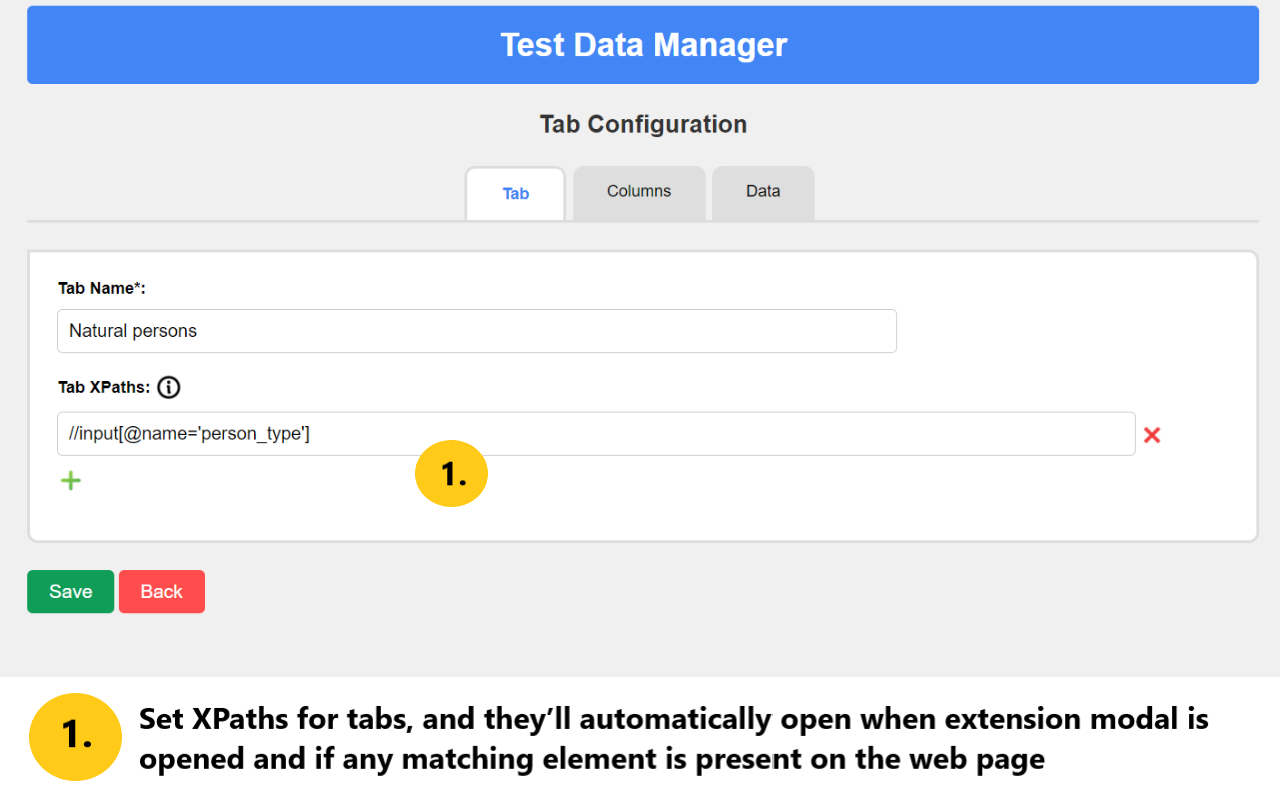Add a new XPath row with the plus icon
This screenshot has width=1280, height=800.
click(x=70, y=480)
